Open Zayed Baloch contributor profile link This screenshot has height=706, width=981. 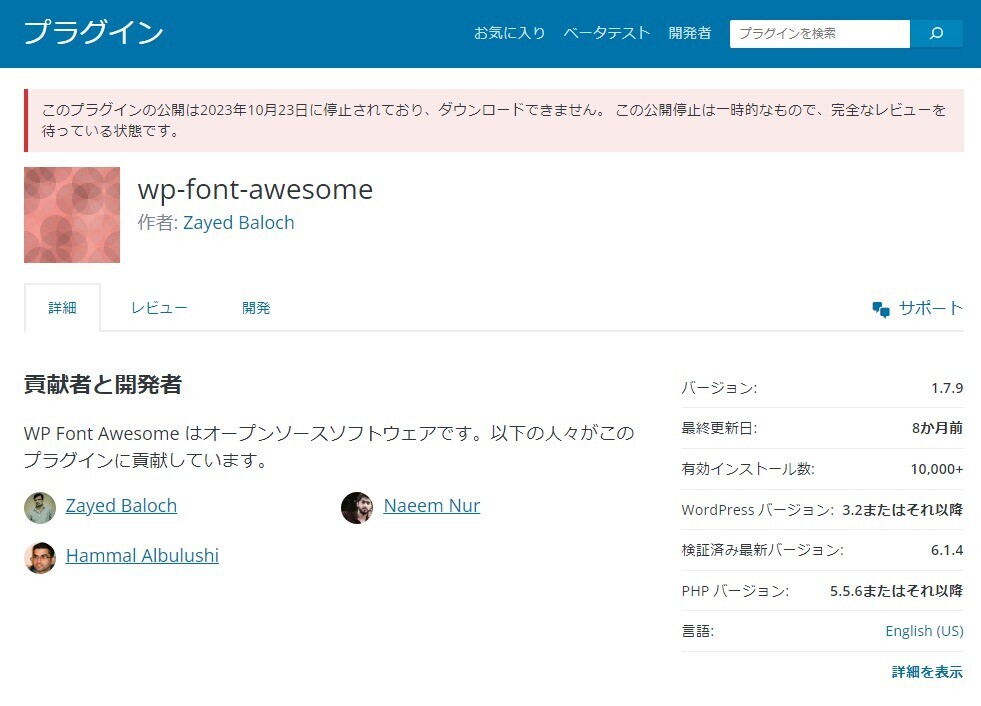point(121,506)
